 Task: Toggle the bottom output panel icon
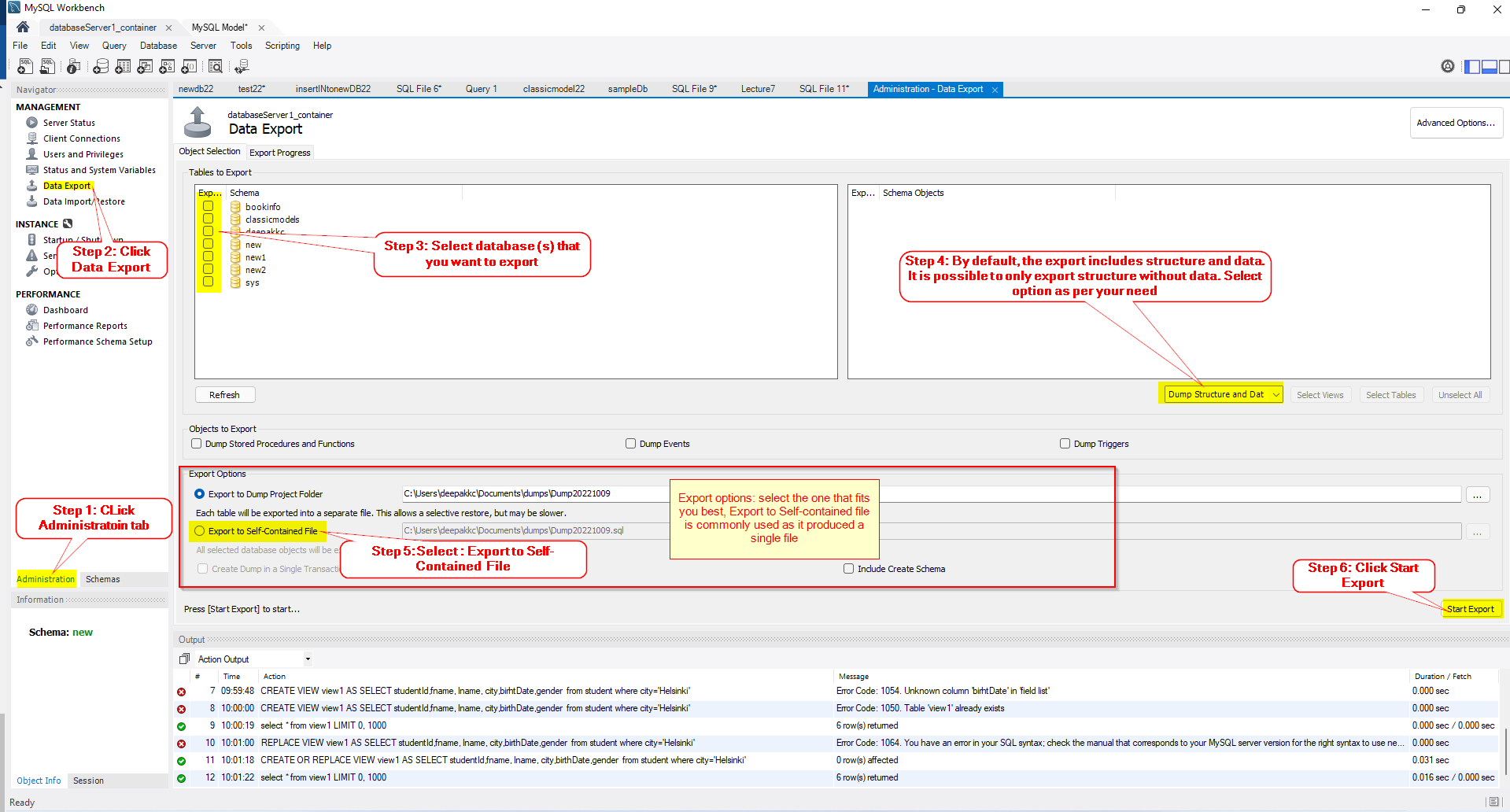click(x=1489, y=67)
